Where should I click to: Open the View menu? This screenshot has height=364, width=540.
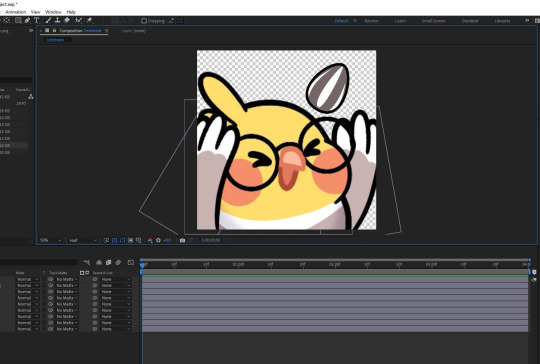[x=35, y=12]
